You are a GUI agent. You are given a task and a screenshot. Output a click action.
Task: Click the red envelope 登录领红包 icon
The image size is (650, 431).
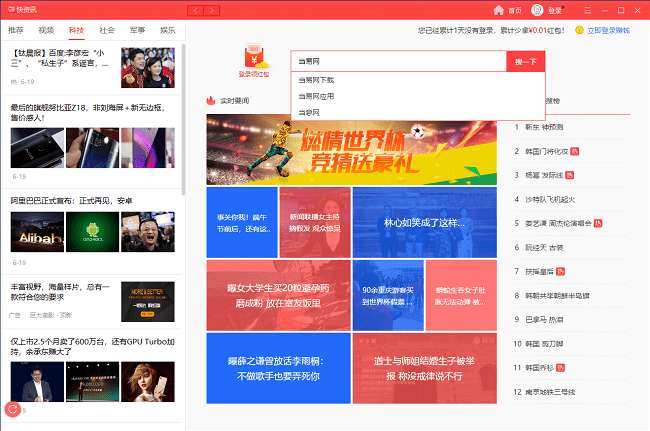click(x=254, y=62)
